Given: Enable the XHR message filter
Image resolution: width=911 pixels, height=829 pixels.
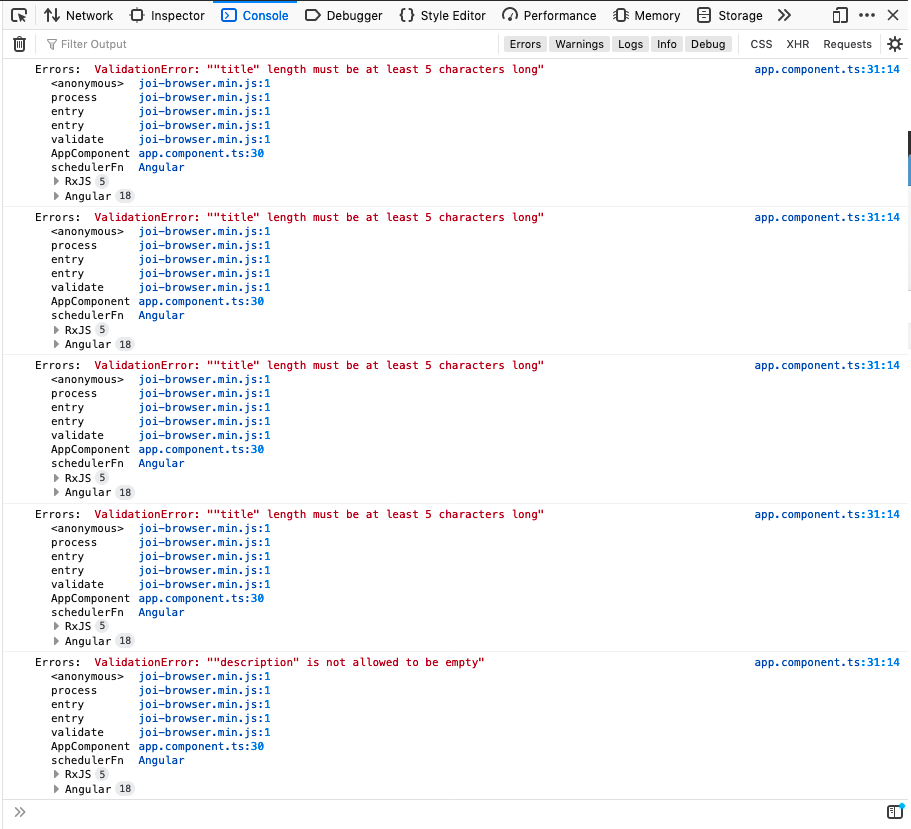Looking at the screenshot, I should coord(800,43).
